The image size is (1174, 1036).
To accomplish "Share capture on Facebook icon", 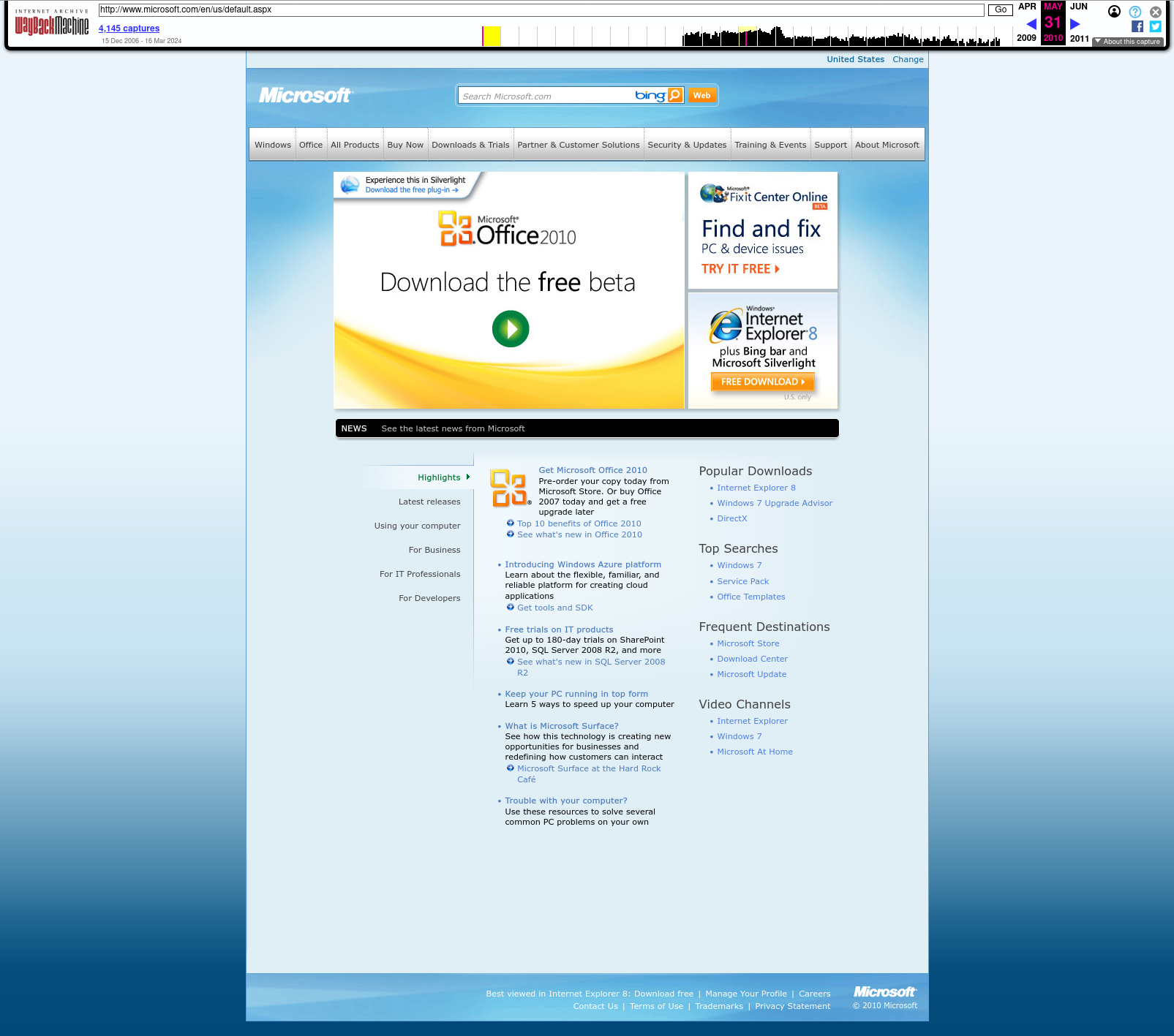I will 1137,26.
